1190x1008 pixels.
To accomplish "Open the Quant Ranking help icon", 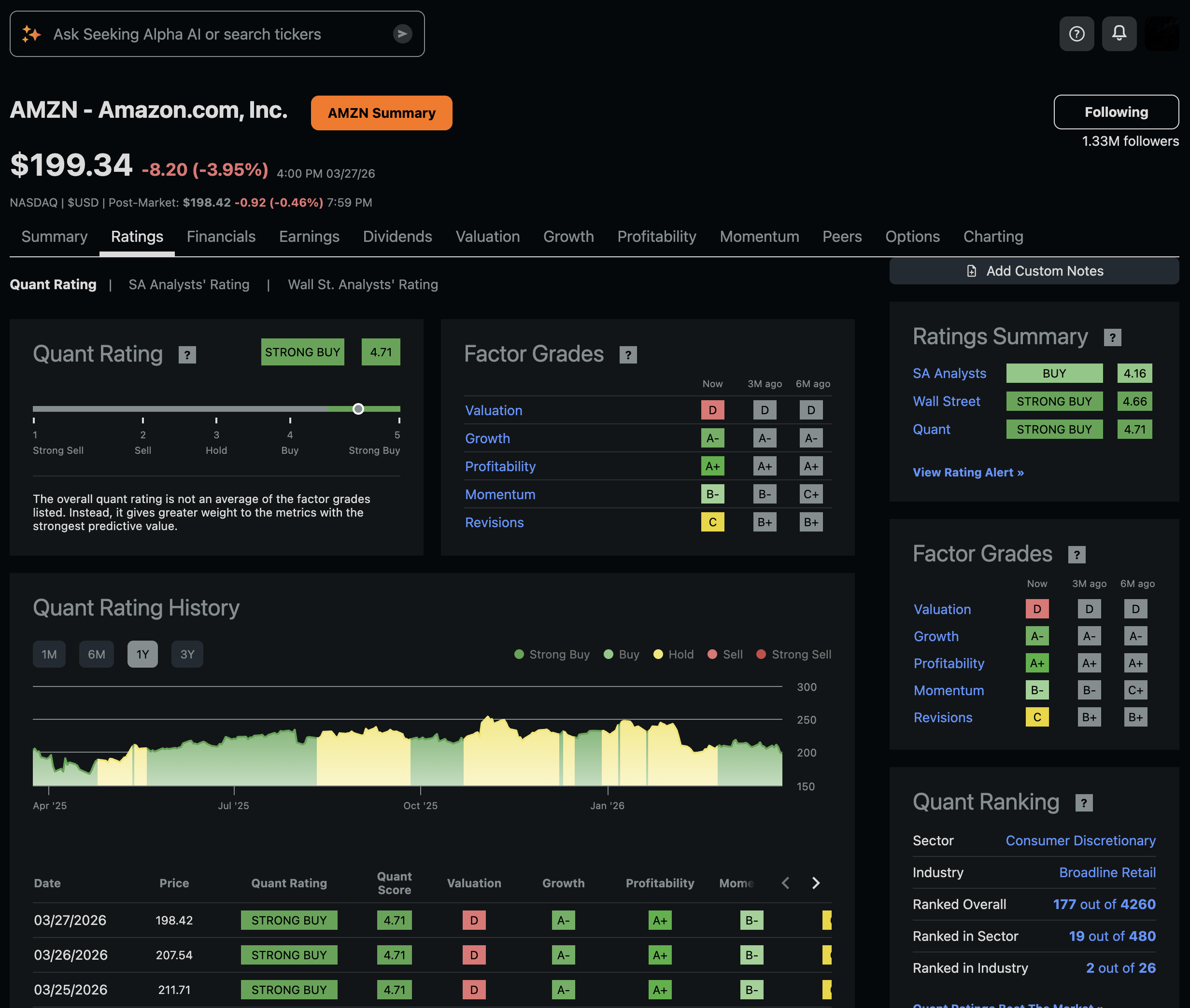I will tap(1084, 802).
